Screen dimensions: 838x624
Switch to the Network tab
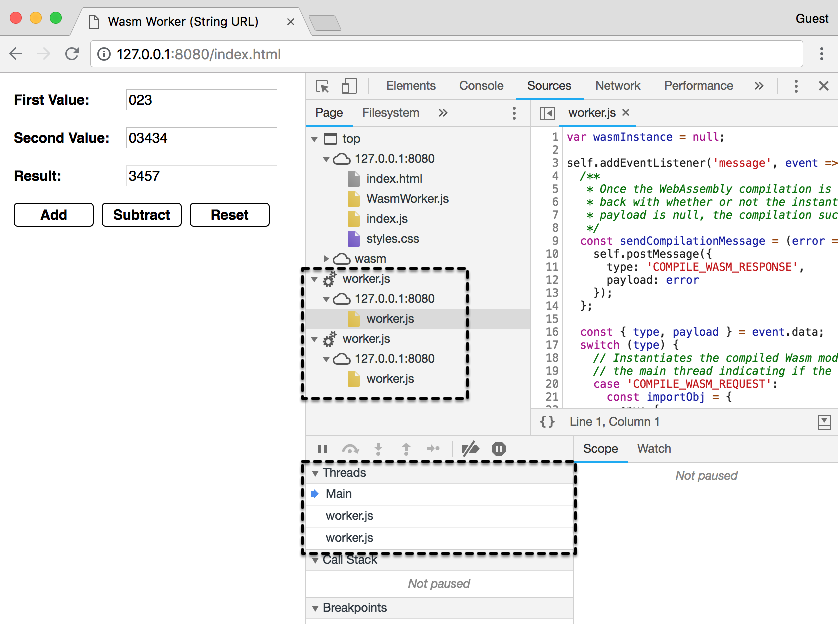click(617, 86)
